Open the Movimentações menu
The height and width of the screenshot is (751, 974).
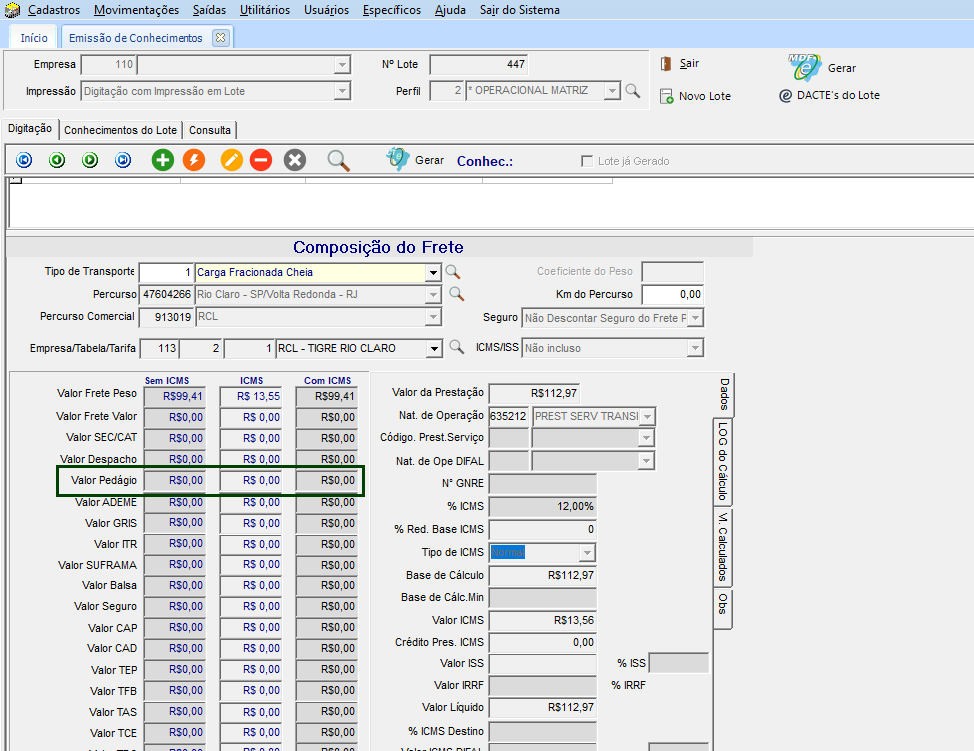pos(136,10)
